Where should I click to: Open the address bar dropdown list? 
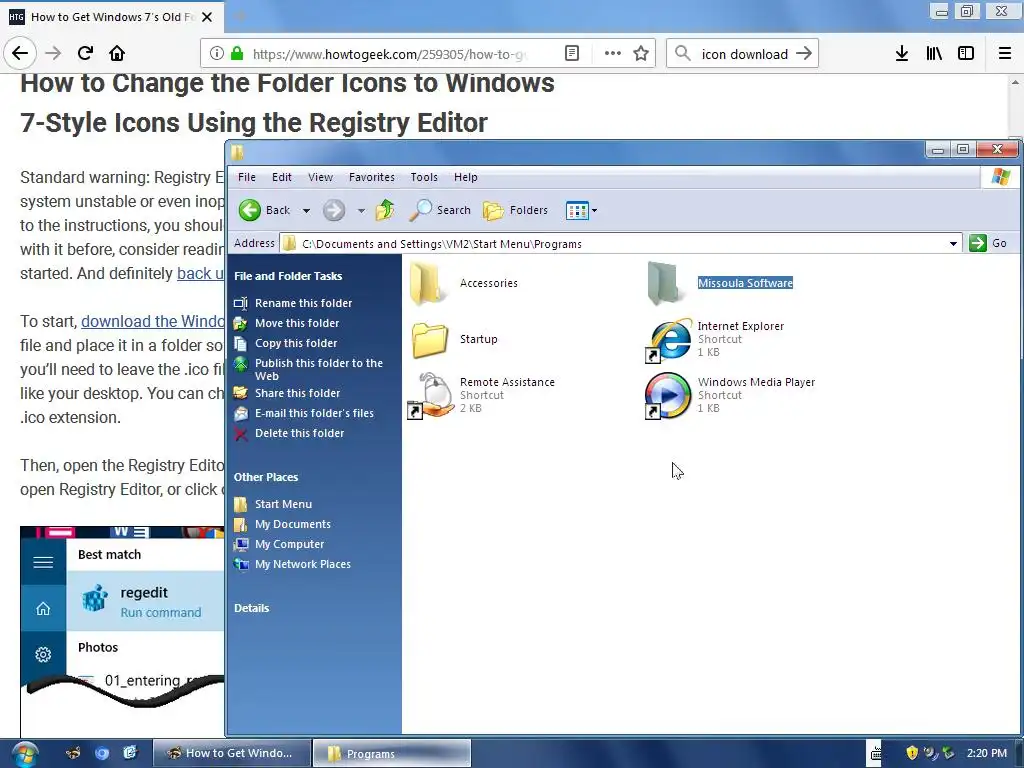coord(953,244)
